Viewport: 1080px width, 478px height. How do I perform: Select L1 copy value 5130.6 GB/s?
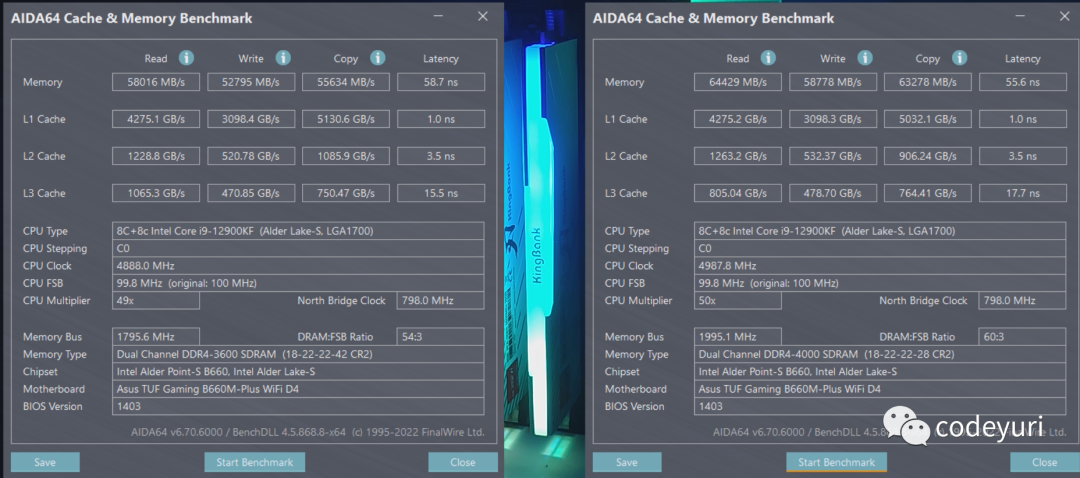[x=346, y=119]
